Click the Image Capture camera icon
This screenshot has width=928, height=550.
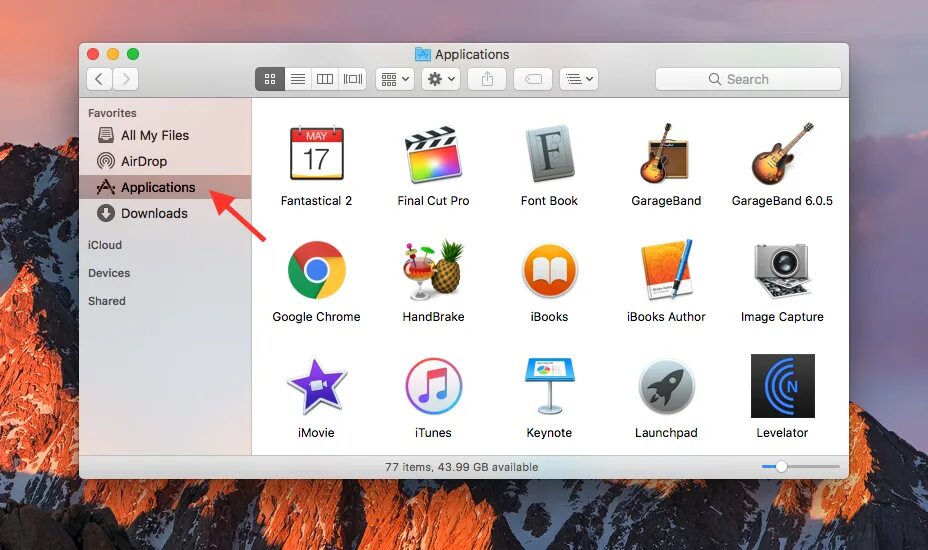[782, 270]
